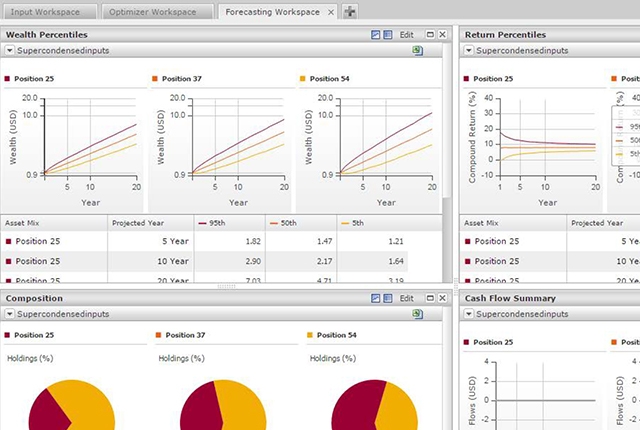Click the Projected Year column header
The height and width of the screenshot is (430, 640).
tap(138, 223)
